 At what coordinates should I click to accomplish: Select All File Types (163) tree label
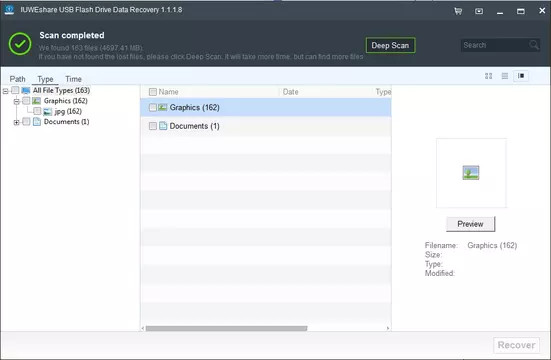pos(61,90)
